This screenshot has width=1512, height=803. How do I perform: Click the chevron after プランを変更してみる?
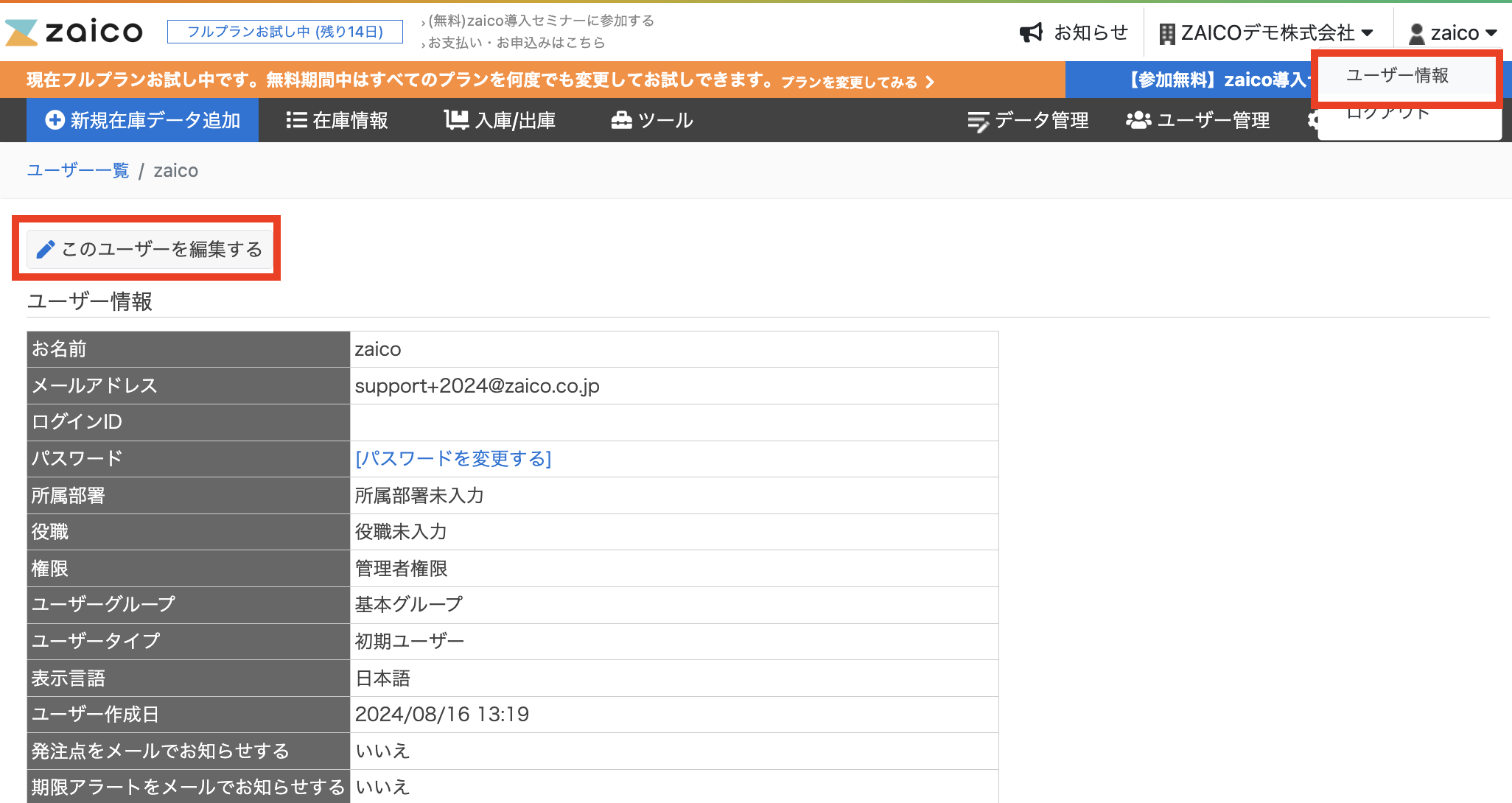pos(930,82)
